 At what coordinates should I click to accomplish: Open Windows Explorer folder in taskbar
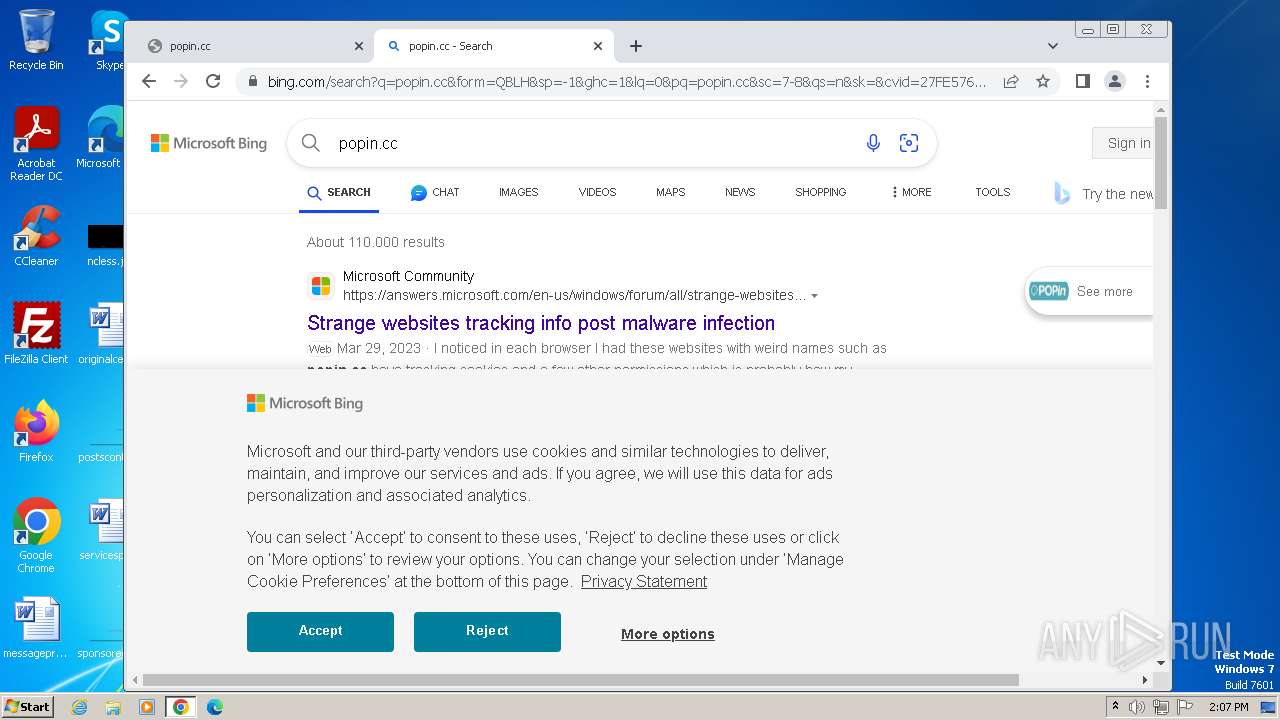[x=113, y=707]
